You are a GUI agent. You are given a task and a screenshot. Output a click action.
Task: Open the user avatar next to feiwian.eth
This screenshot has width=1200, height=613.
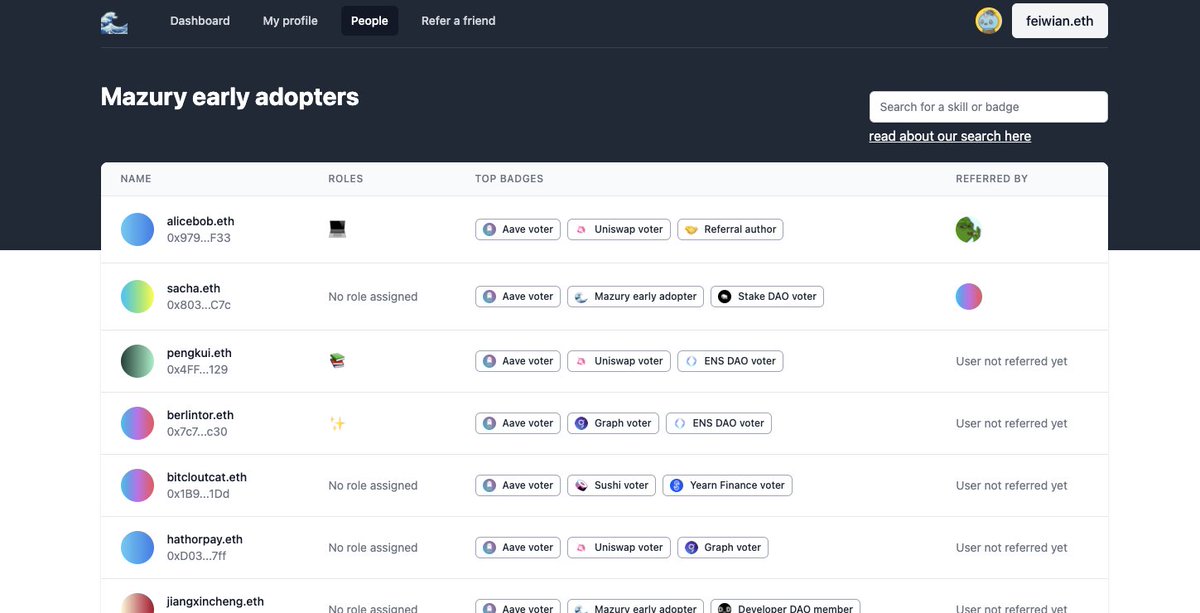(988, 21)
